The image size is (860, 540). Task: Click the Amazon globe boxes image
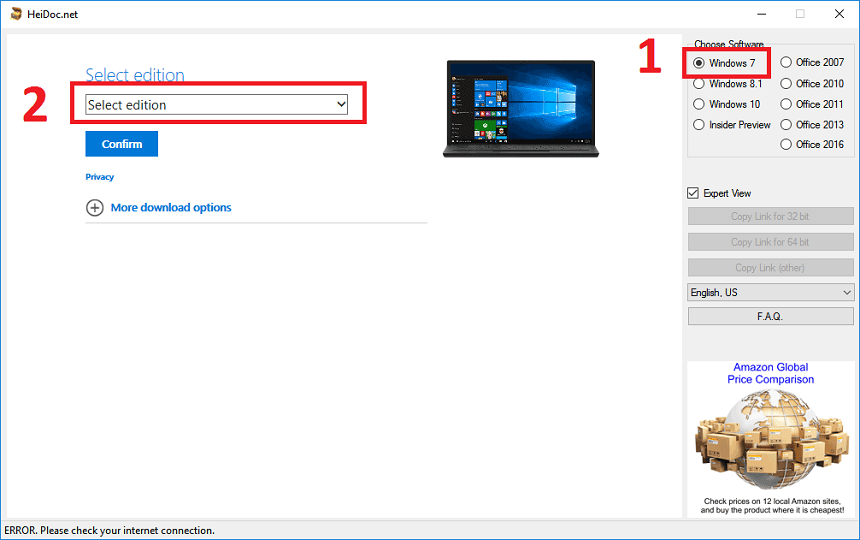(771, 440)
